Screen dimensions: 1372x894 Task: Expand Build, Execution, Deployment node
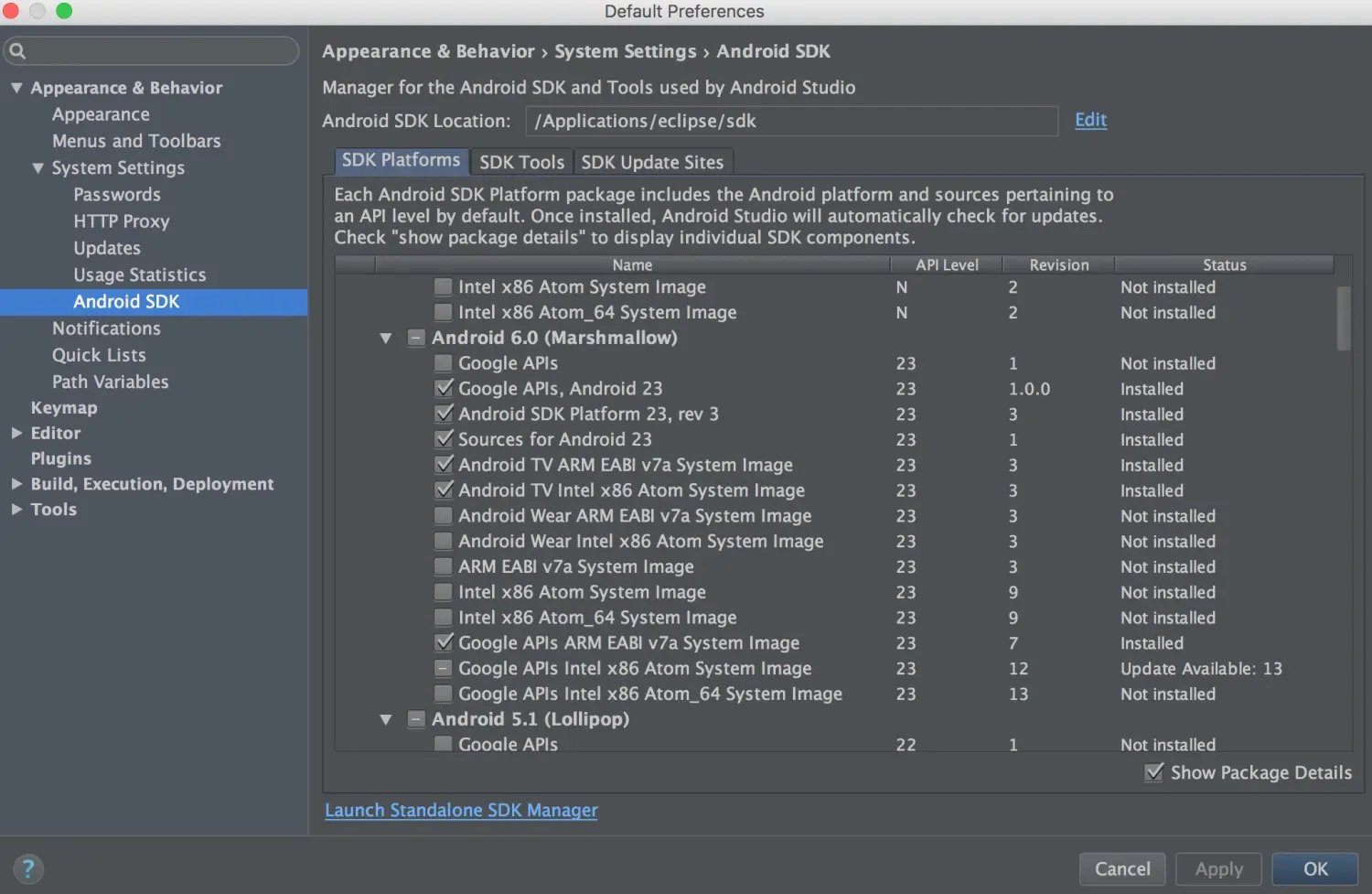(x=16, y=484)
